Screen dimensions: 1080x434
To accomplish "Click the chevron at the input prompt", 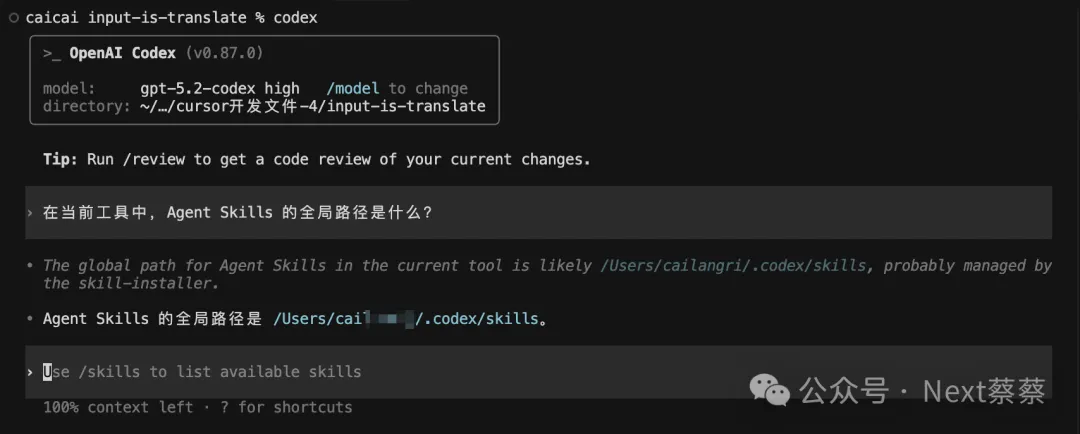I will point(31,372).
